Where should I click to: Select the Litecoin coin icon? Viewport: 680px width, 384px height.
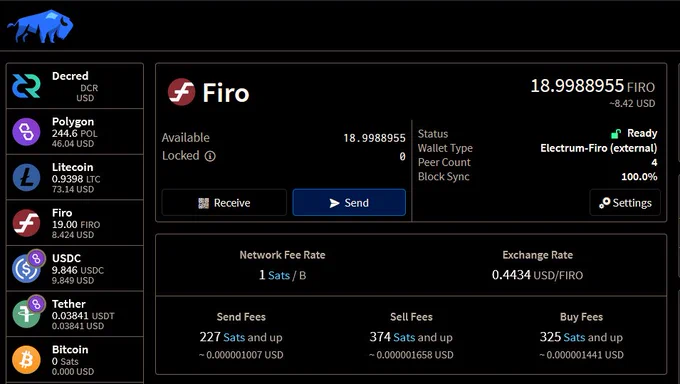(26, 177)
